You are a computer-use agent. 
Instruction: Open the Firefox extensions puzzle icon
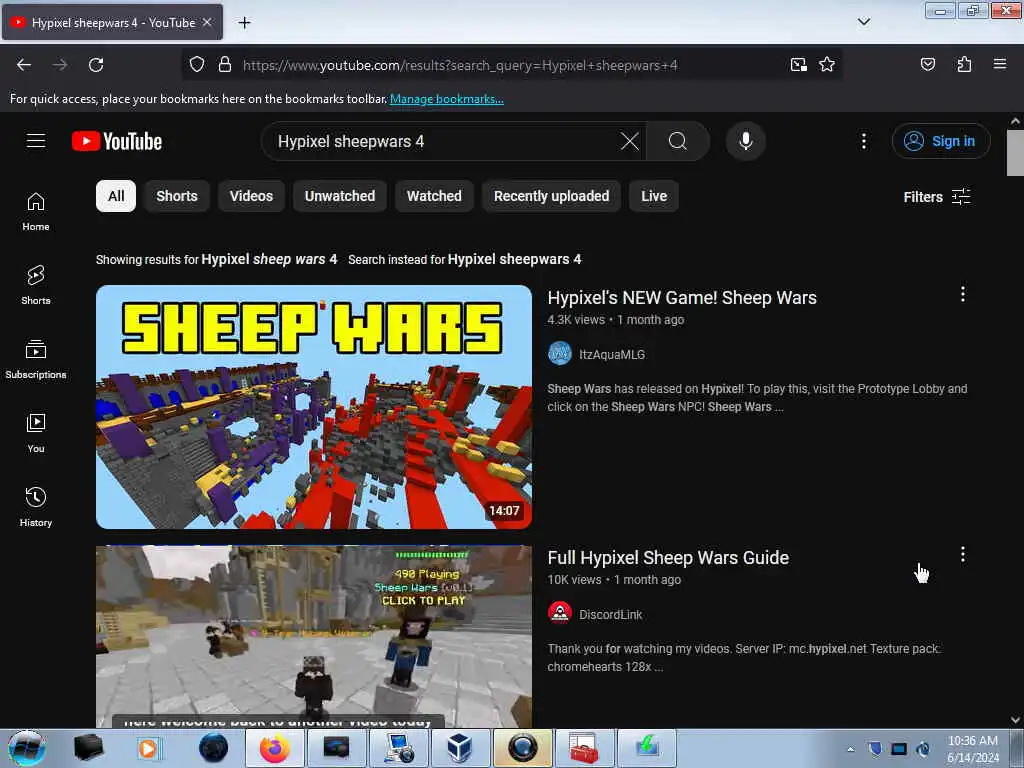(964, 65)
